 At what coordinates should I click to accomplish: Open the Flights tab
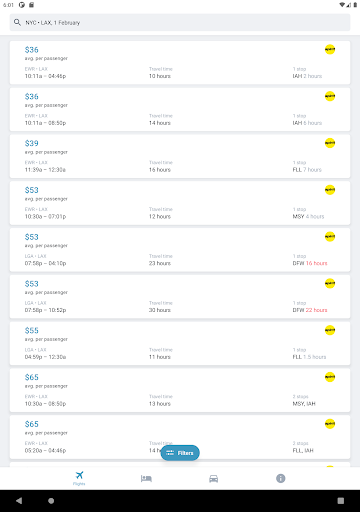coord(79,478)
